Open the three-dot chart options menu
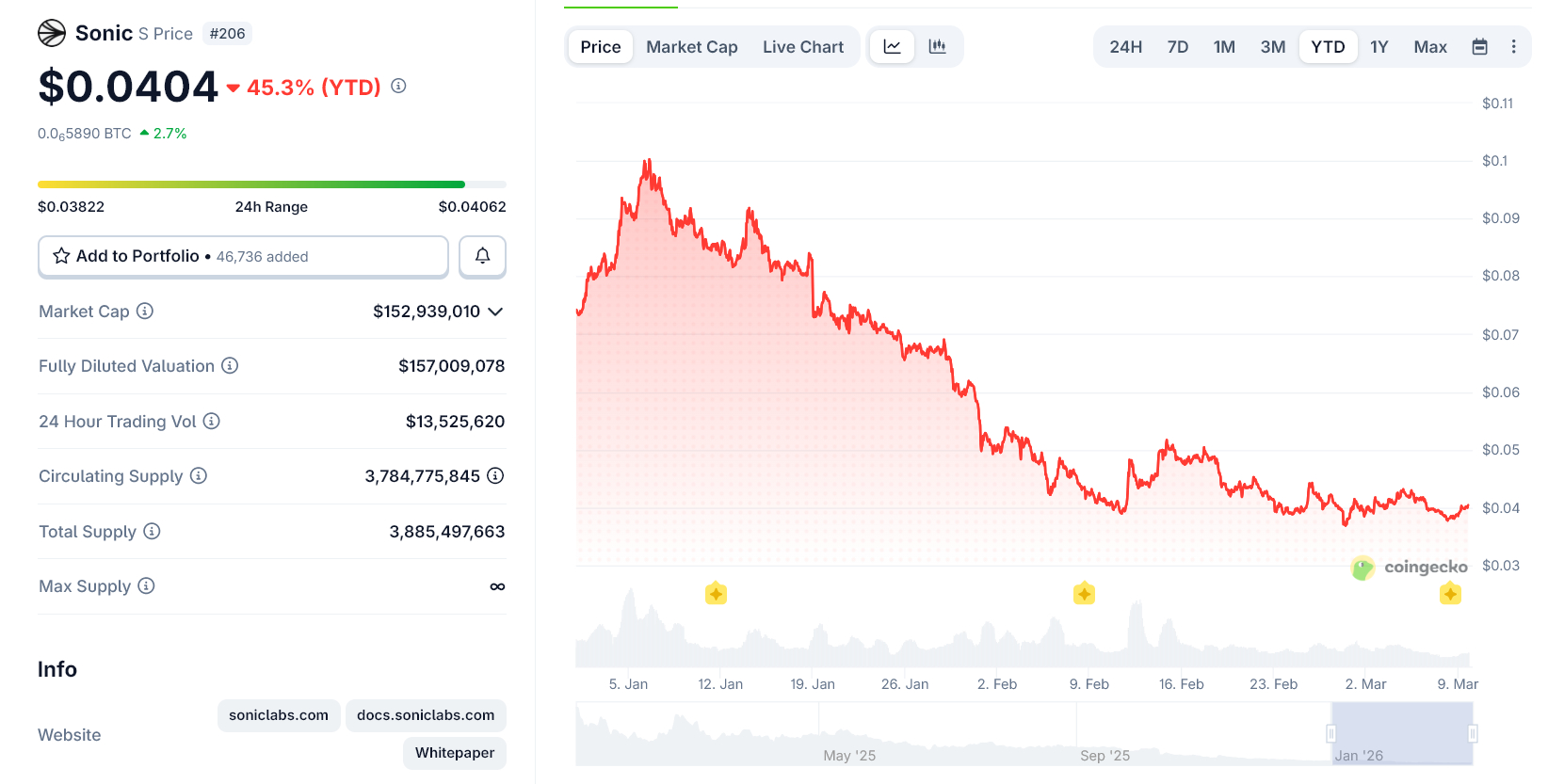1564x784 pixels. point(1514,45)
